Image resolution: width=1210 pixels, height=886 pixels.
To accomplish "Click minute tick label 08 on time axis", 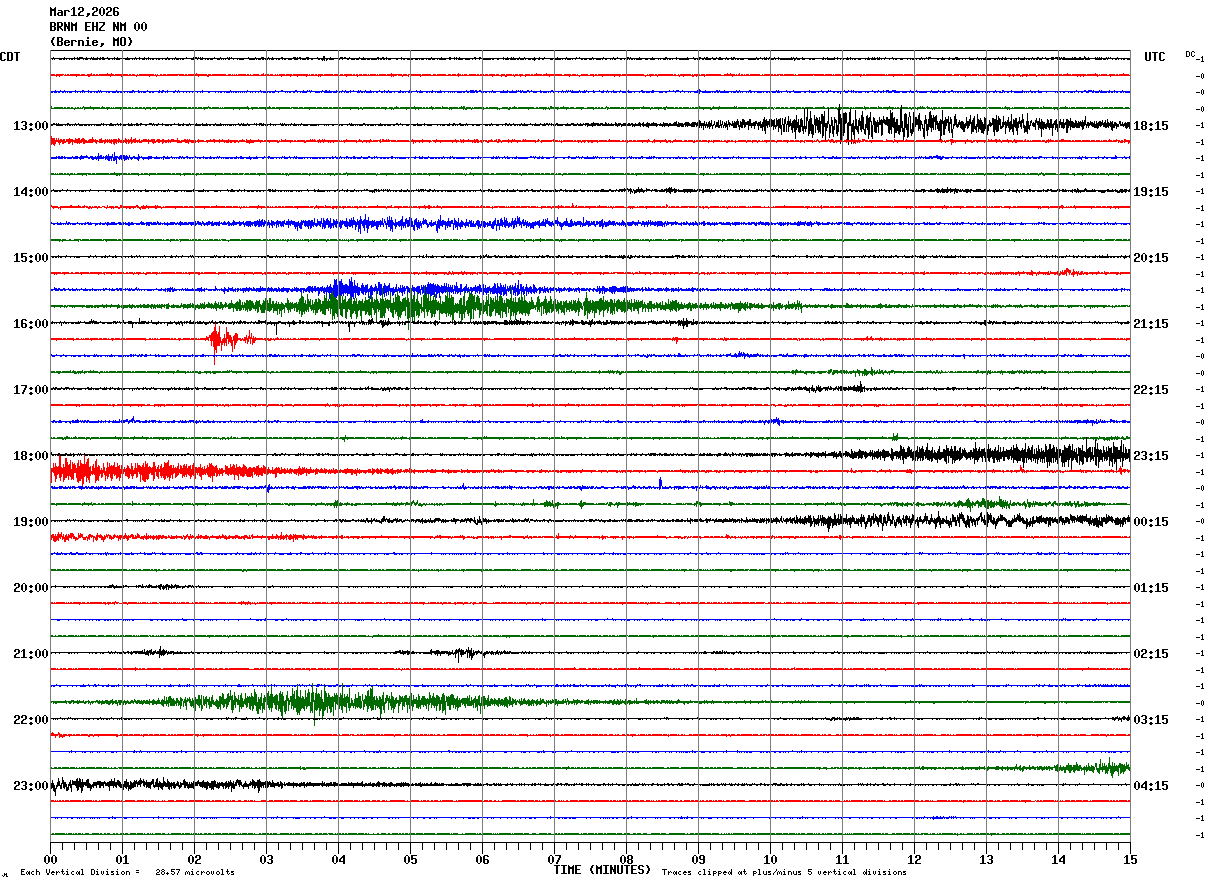I will pyautogui.click(x=626, y=859).
